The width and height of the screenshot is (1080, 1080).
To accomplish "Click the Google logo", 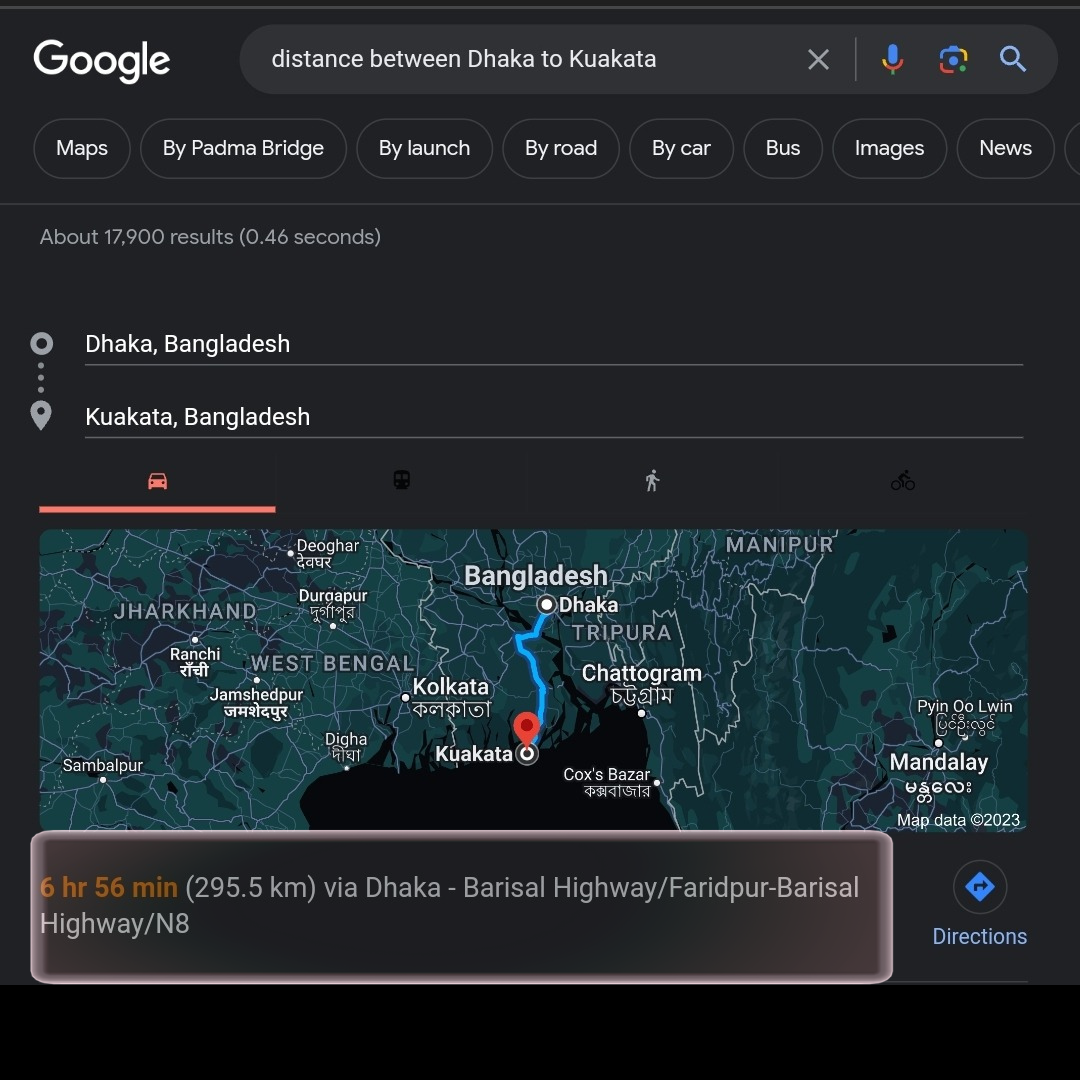I will (x=102, y=61).
